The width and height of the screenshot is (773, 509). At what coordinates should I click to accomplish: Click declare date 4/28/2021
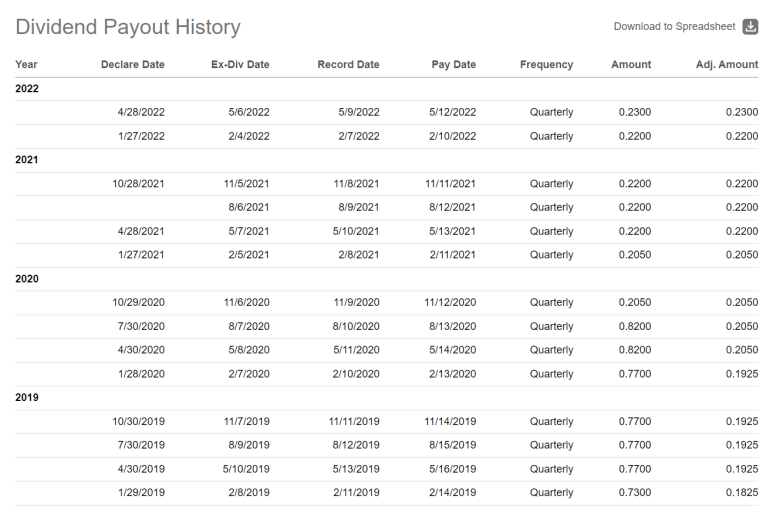[x=141, y=231]
